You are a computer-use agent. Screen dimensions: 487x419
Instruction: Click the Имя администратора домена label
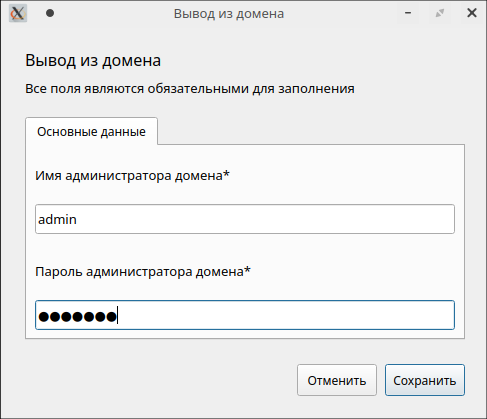tap(132, 175)
